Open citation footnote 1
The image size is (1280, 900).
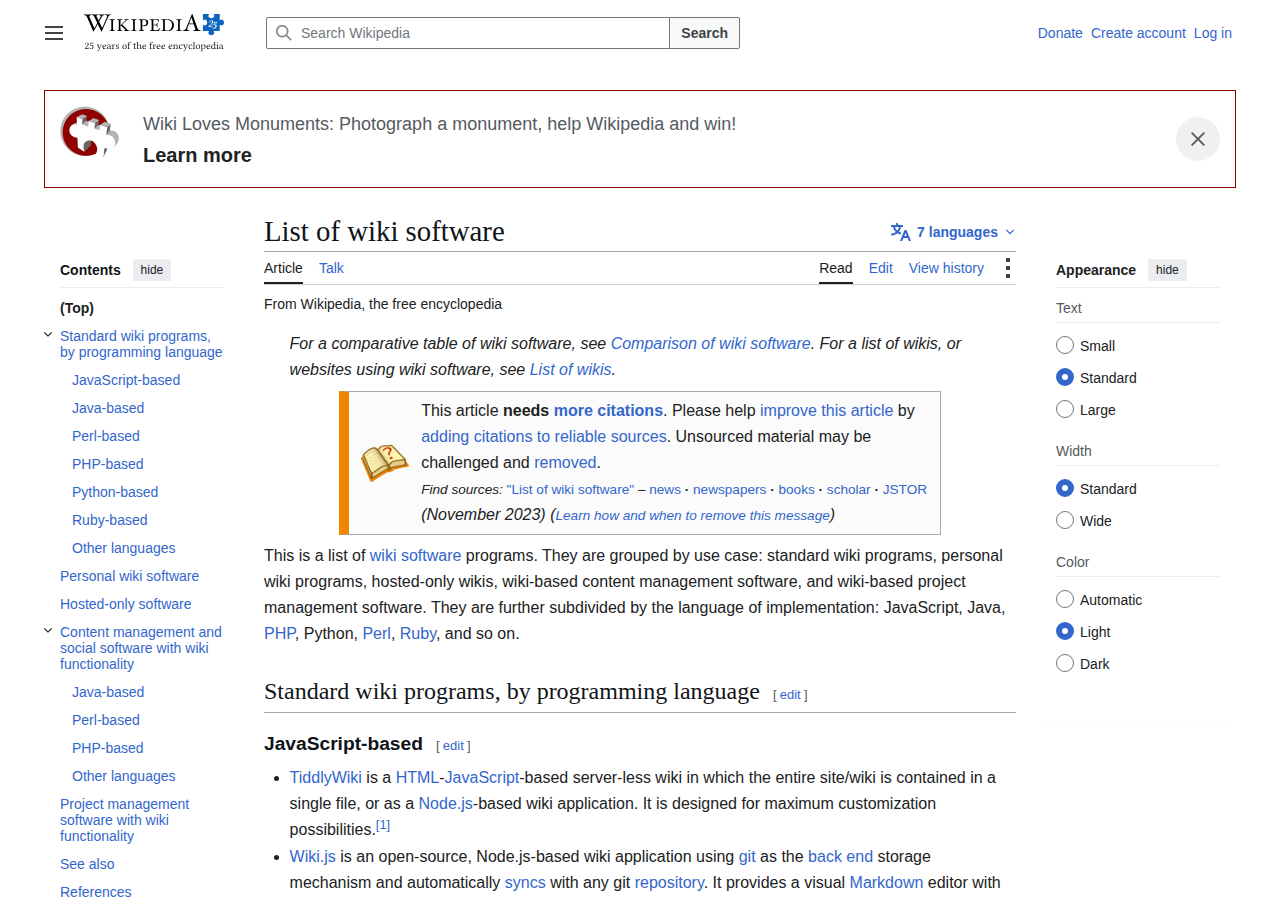coord(383,825)
